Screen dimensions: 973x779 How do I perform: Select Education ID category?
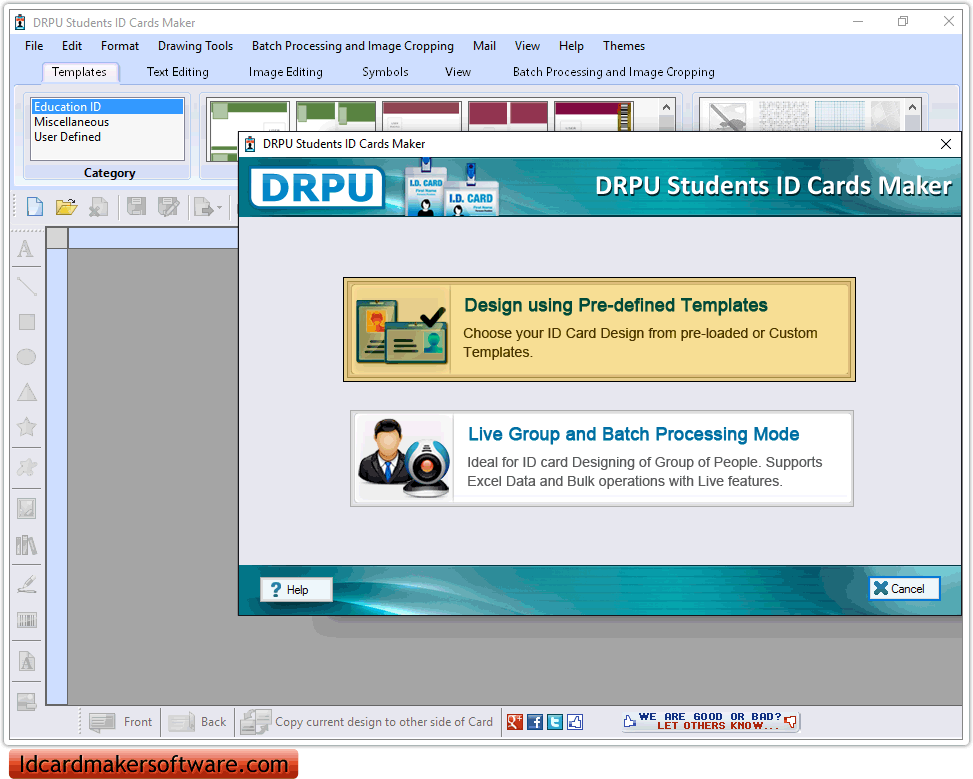coord(107,107)
